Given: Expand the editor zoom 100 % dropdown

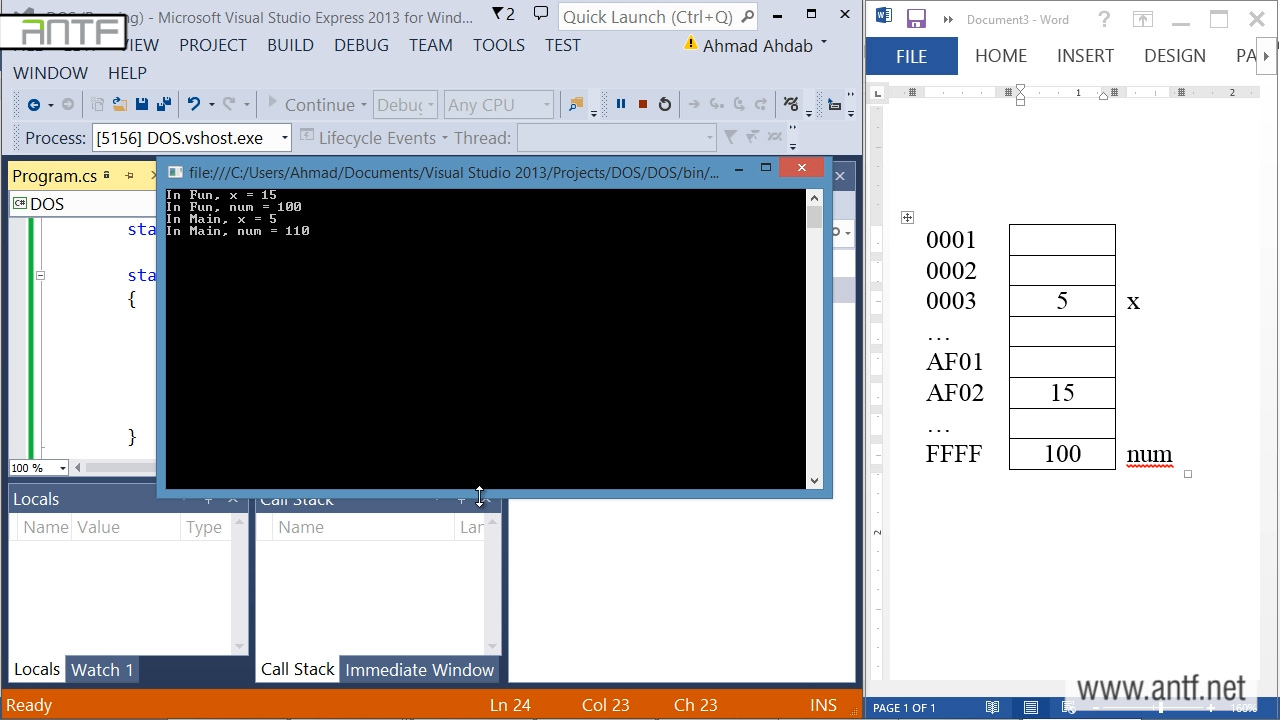Looking at the screenshot, I should tap(62, 468).
